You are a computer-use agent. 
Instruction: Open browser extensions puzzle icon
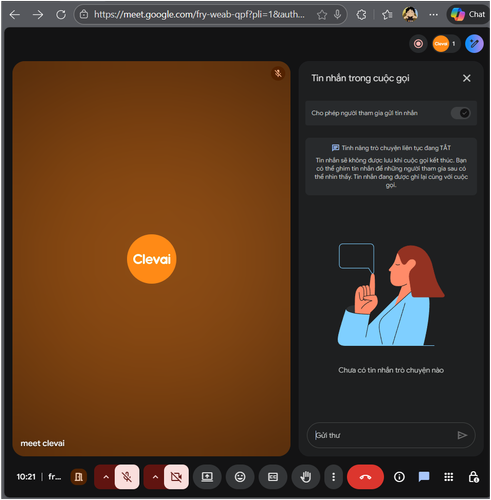[361, 14]
